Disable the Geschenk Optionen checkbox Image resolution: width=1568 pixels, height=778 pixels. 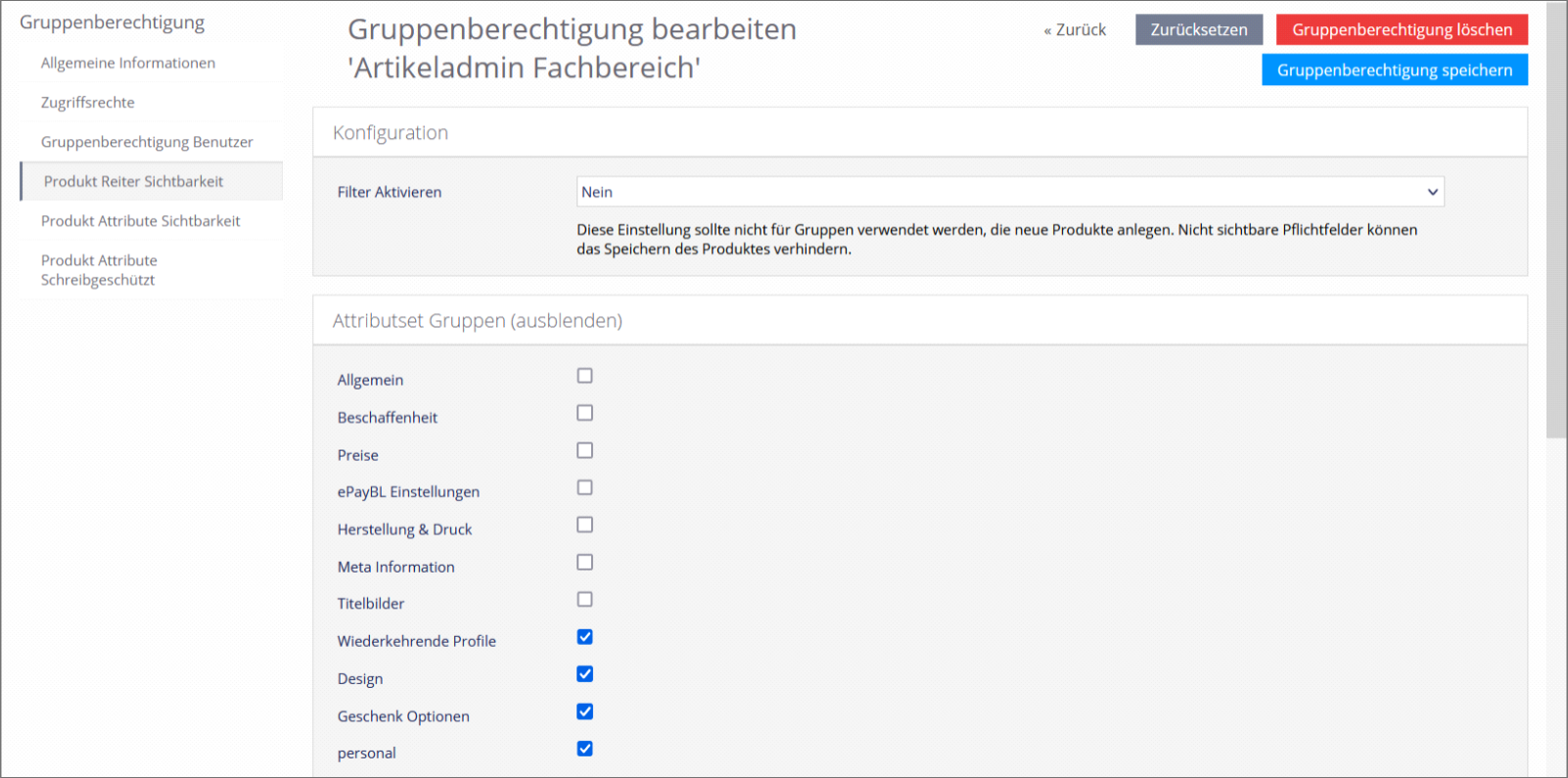[x=584, y=711]
